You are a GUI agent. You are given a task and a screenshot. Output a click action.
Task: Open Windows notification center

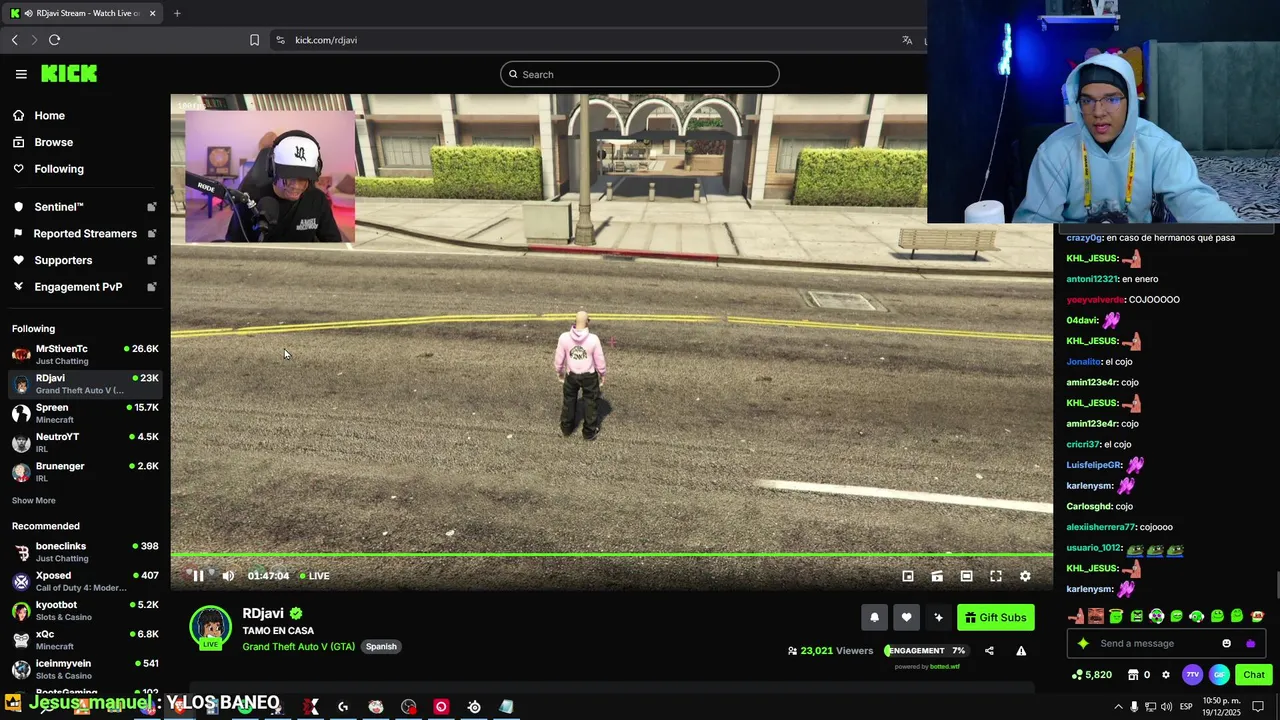coord(1258,707)
